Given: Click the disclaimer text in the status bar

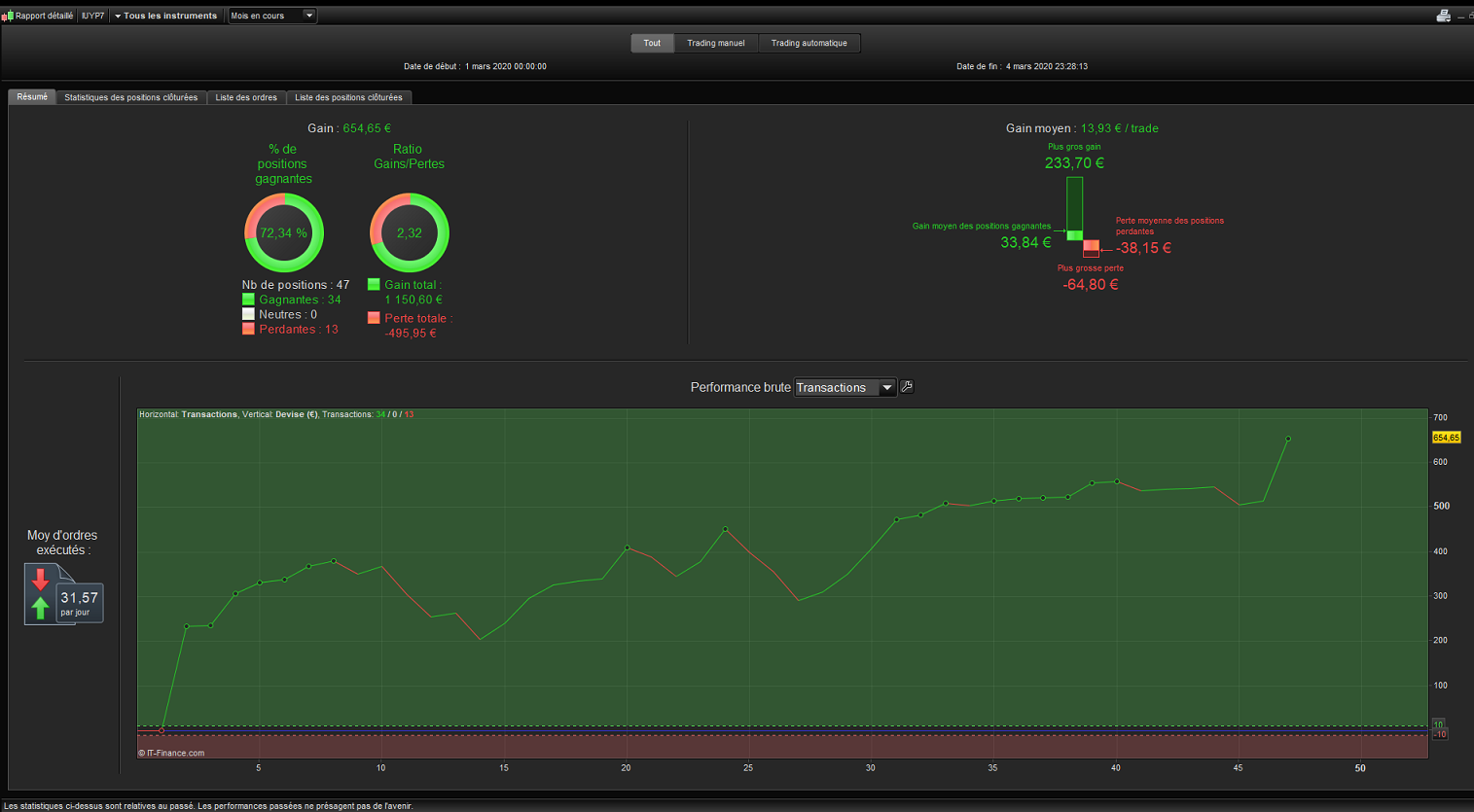Looking at the screenshot, I should [x=208, y=806].
